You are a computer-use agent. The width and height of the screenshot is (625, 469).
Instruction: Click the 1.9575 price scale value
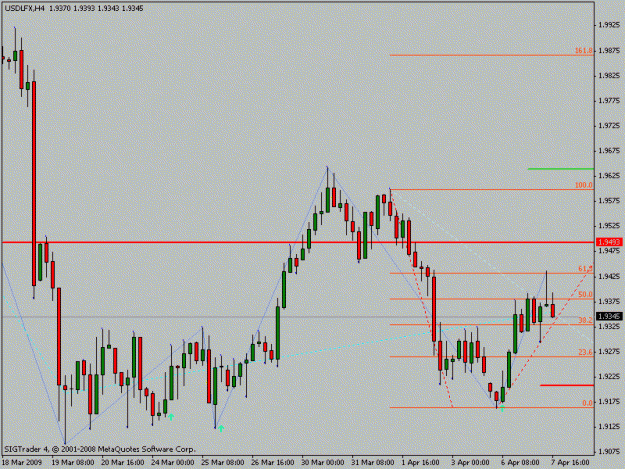[x=609, y=201]
